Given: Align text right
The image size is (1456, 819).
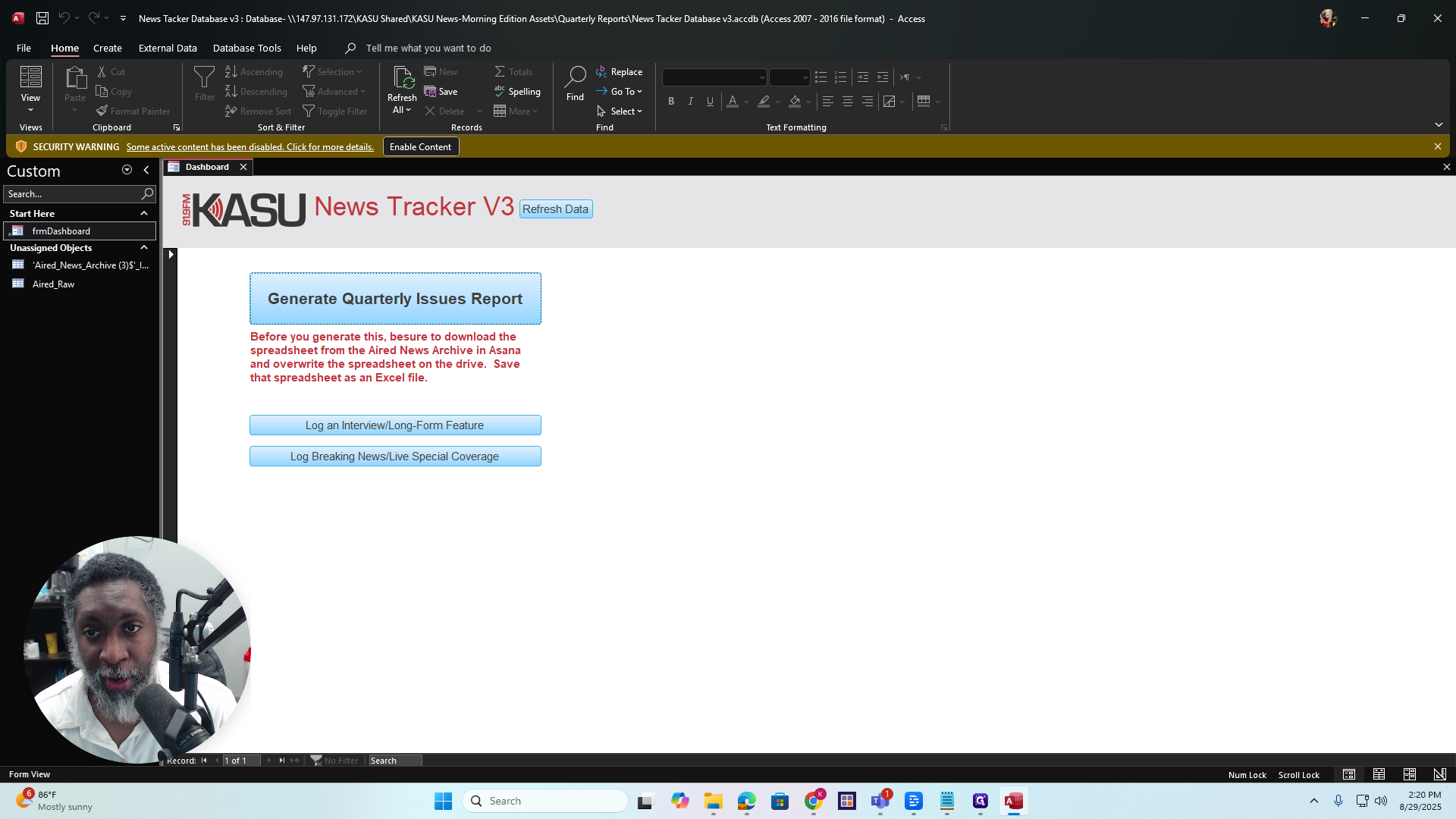Looking at the screenshot, I should point(868,101).
